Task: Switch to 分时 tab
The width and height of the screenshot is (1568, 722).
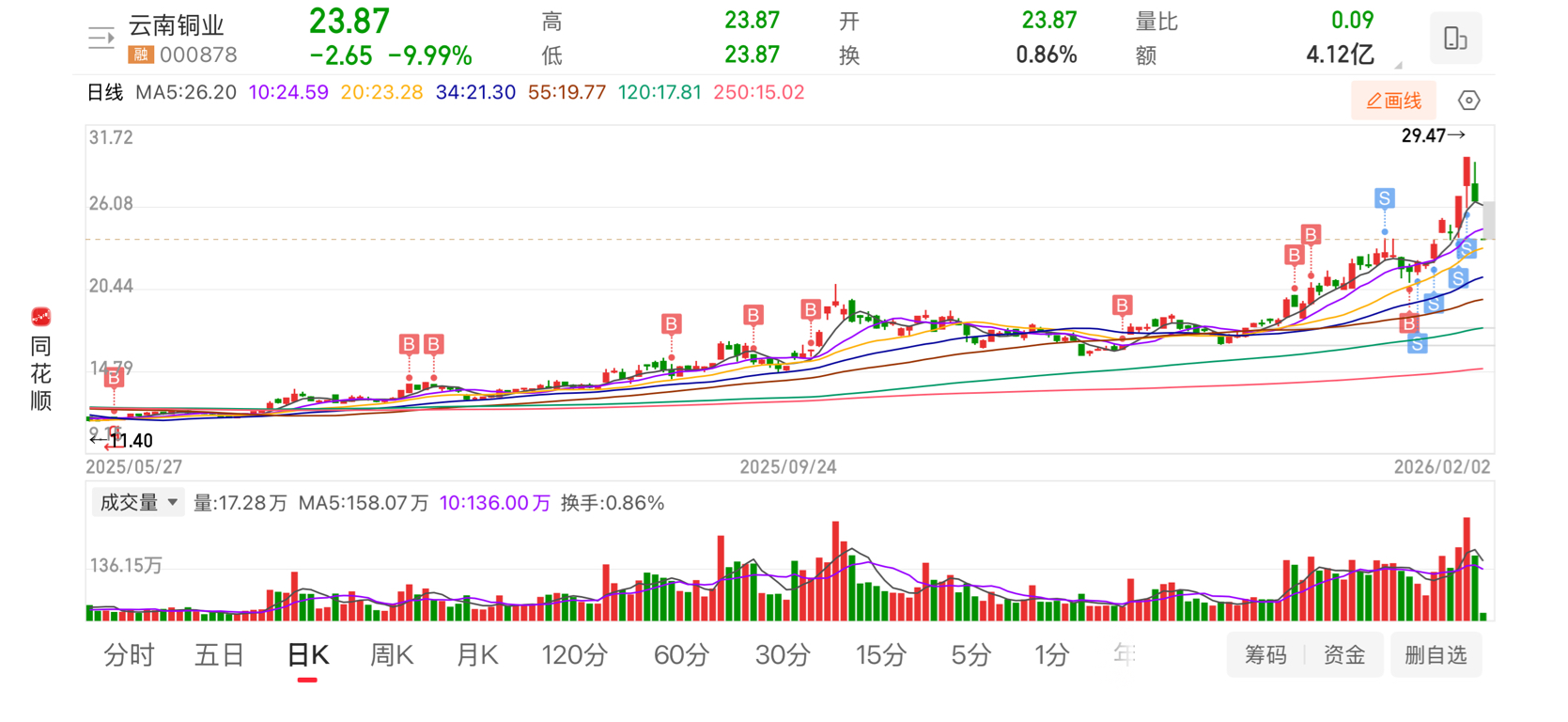Action: click(129, 654)
